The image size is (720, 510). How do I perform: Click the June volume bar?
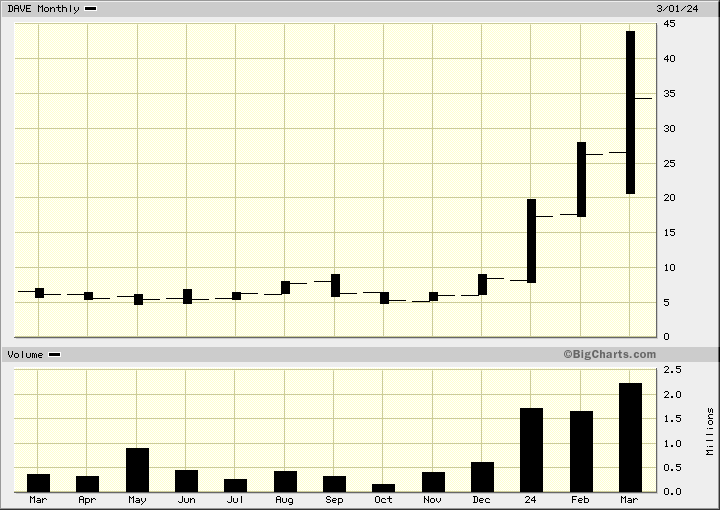[186, 481]
